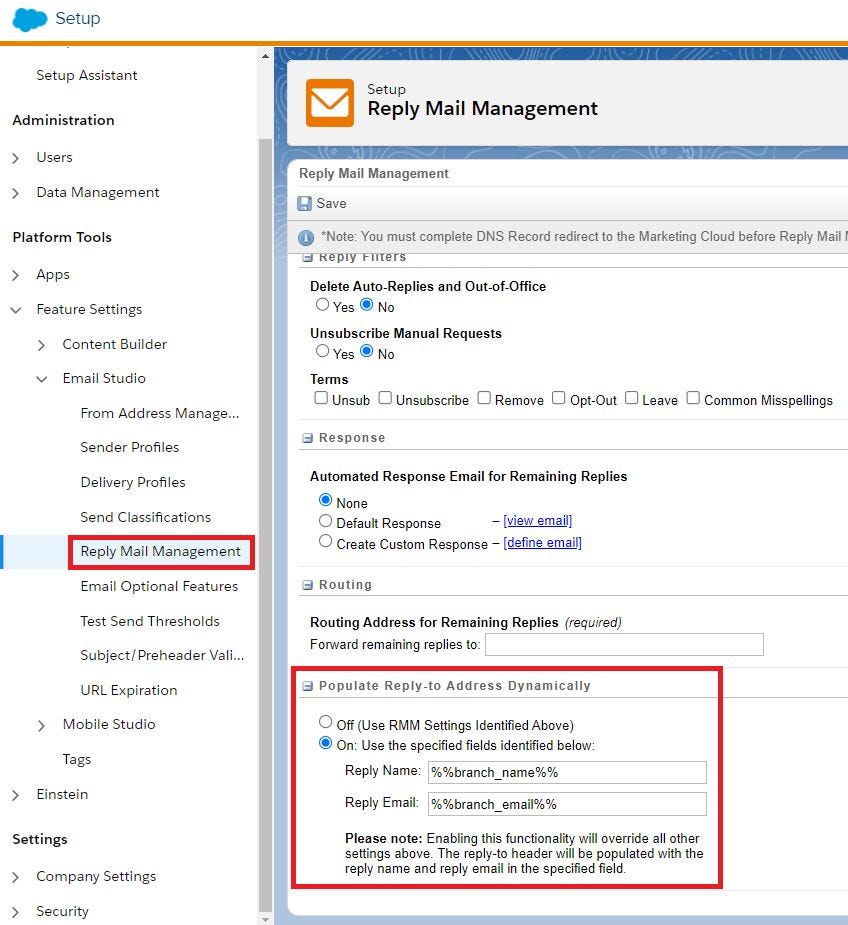Screen dimensions: 848x925
Task: Open the define email link
Action: 542,543
